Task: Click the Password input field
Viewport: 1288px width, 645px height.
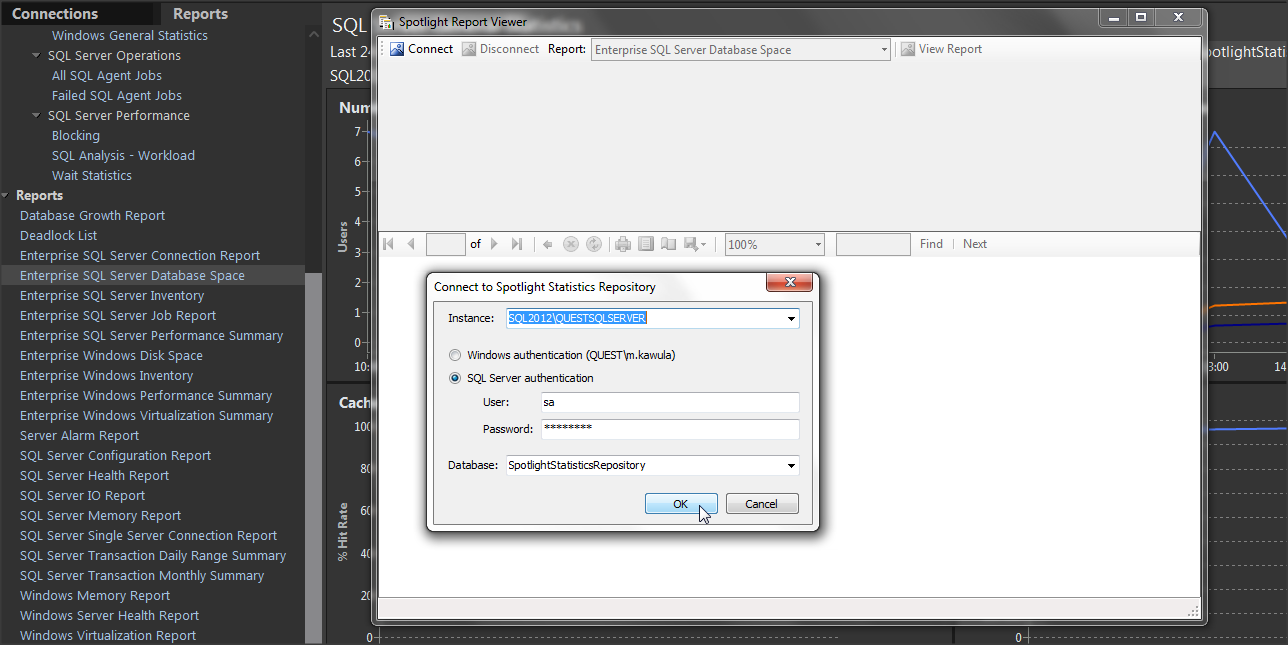Action: (670, 429)
